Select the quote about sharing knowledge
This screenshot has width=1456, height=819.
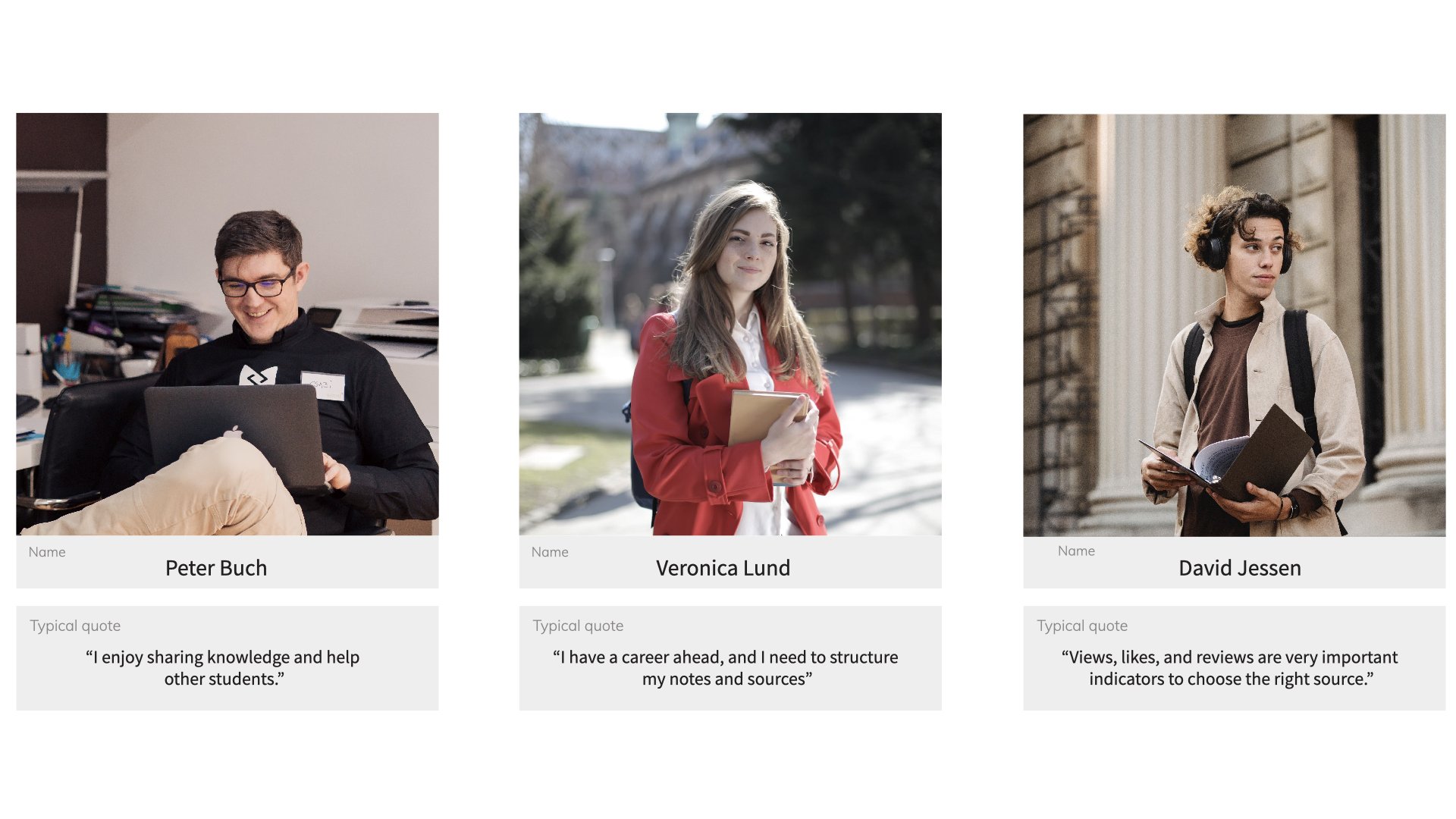223,668
